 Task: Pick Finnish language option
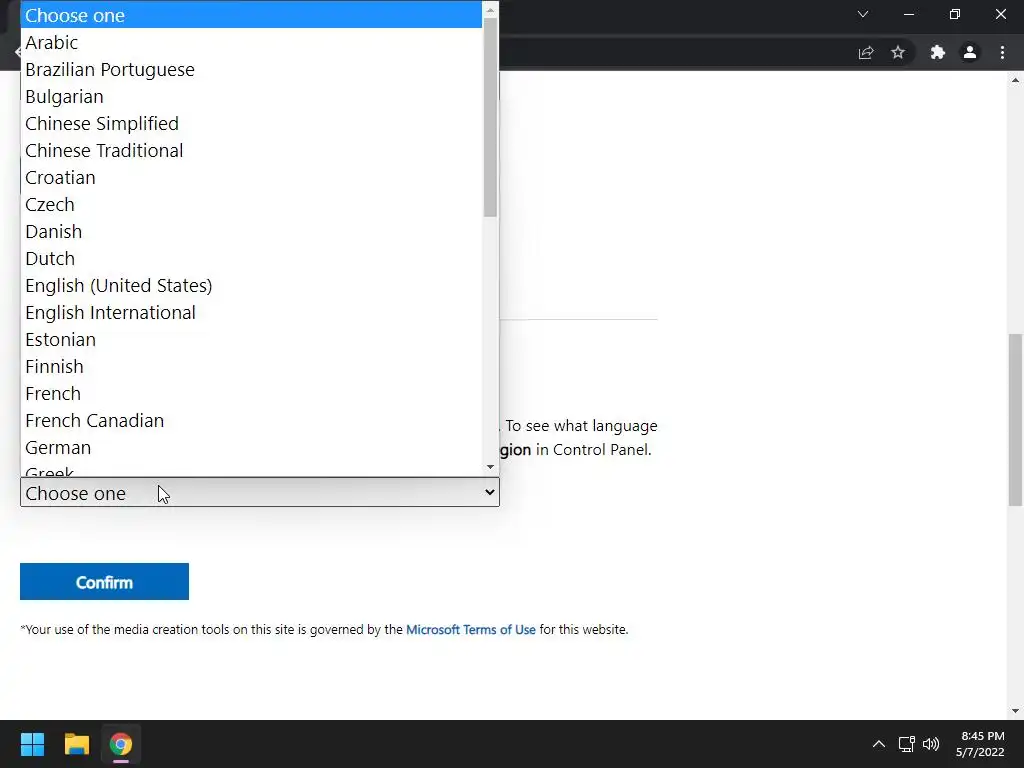coord(251,366)
